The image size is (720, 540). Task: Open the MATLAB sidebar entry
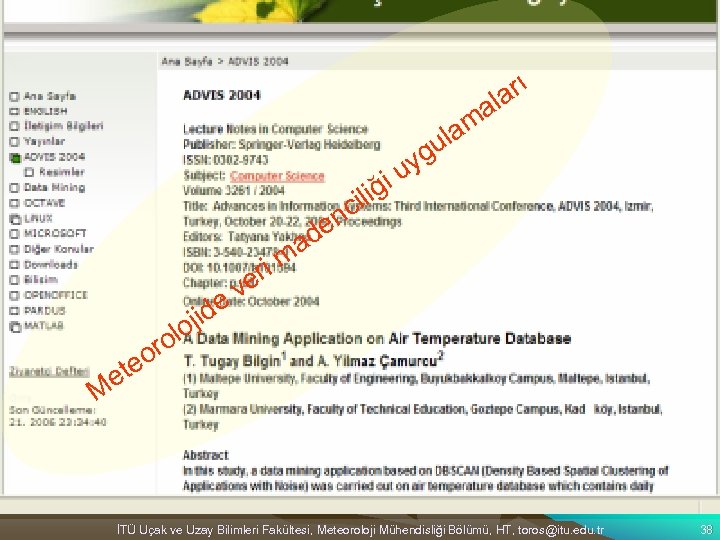44,326
